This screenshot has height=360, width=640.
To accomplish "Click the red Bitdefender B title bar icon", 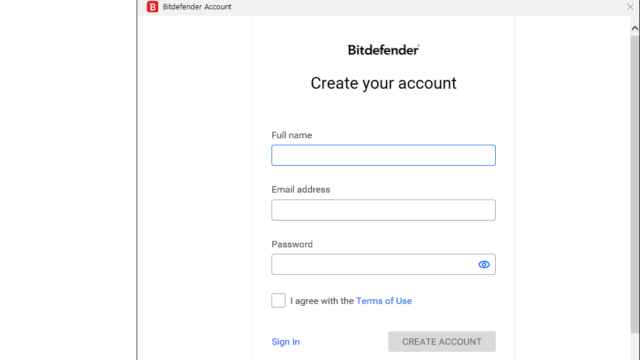I will (152, 7).
